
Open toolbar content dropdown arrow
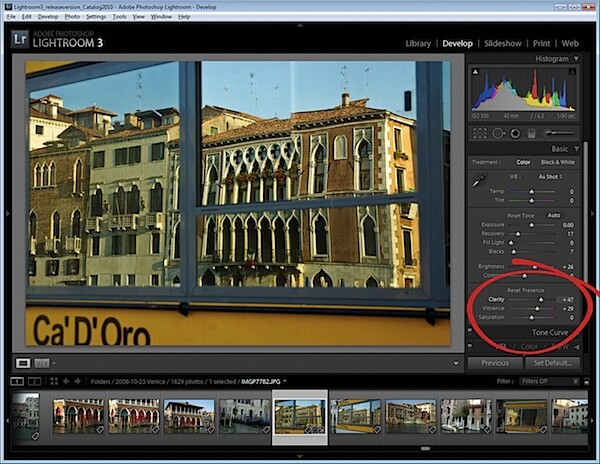pyautogui.click(x=456, y=363)
